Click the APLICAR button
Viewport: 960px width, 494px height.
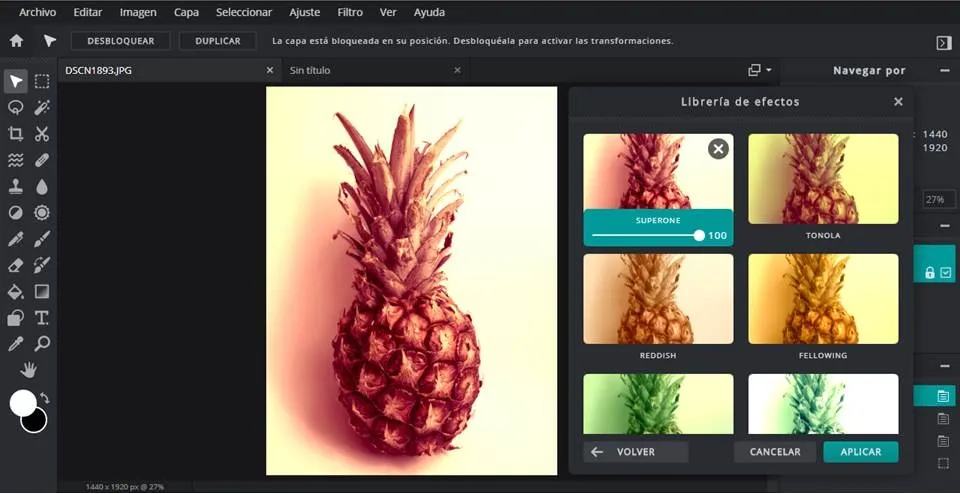860,452
